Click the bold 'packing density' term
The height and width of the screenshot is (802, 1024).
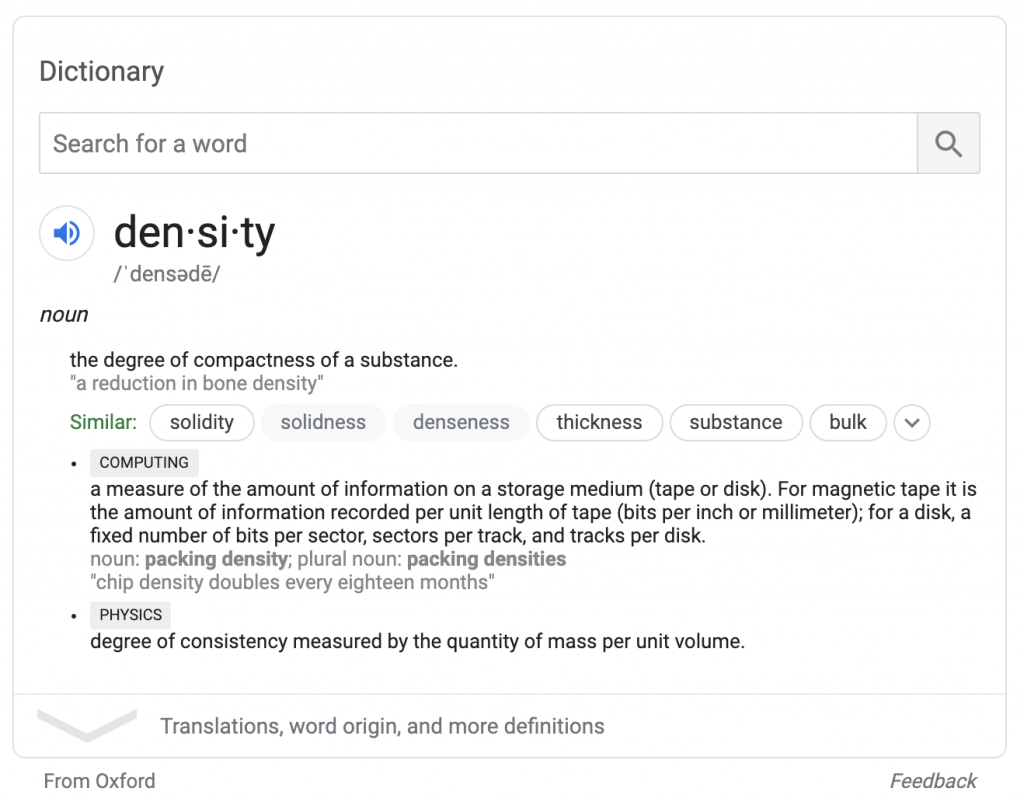(x=217, y=559)
